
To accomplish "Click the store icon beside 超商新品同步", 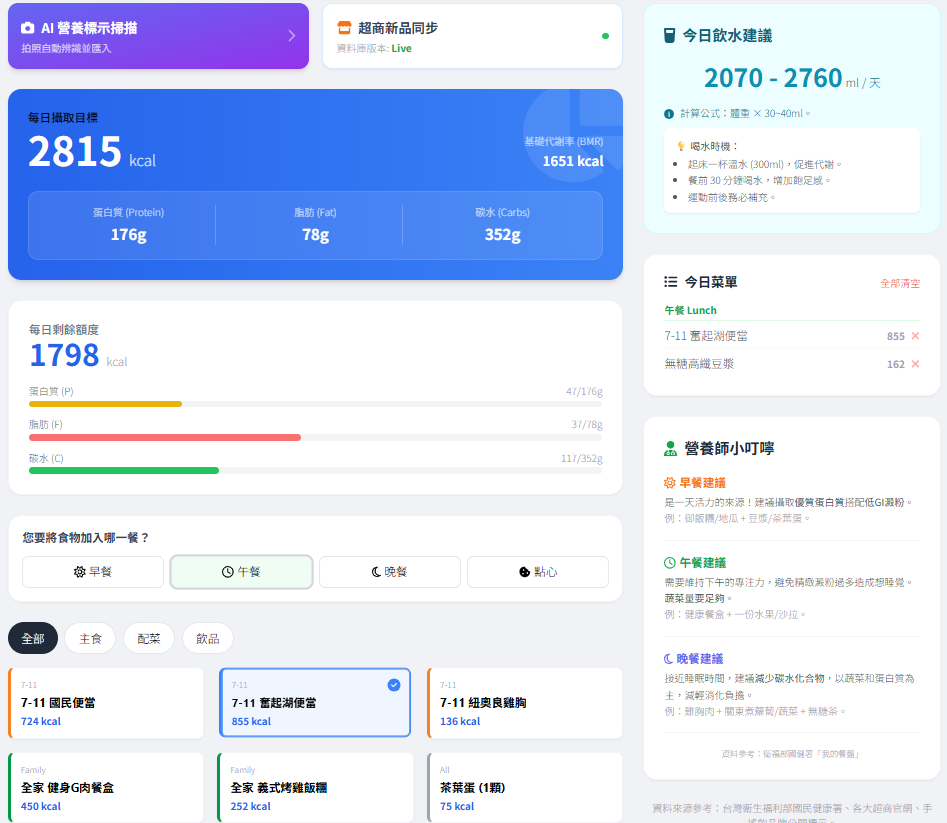I will (x=344, y=28).
